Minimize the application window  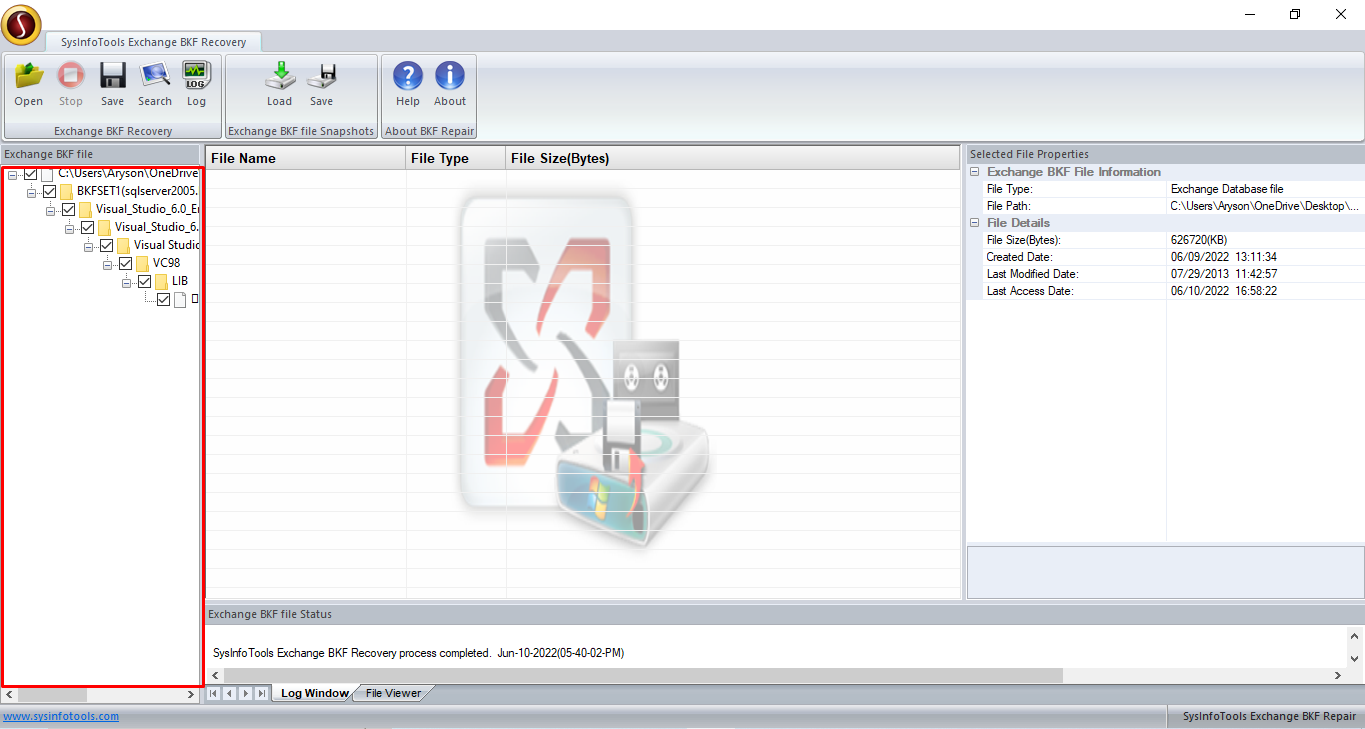click(x=1250, y=14)
